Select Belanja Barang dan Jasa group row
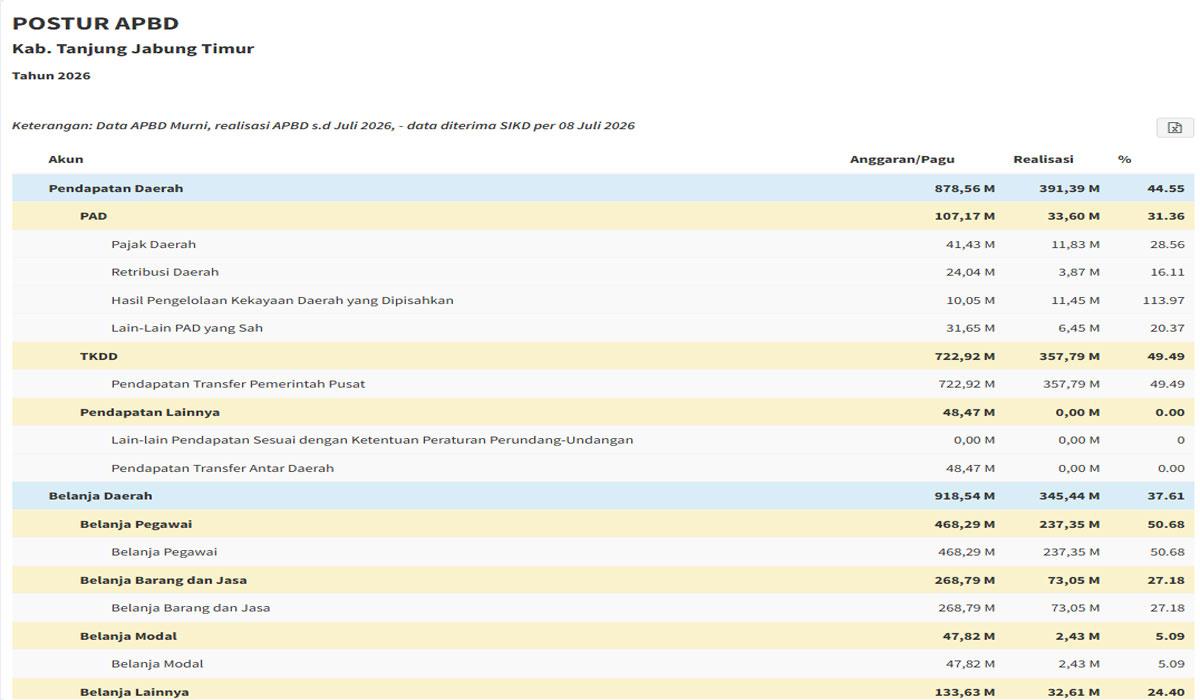This screenshot has height=700, width=1200. 604,580
